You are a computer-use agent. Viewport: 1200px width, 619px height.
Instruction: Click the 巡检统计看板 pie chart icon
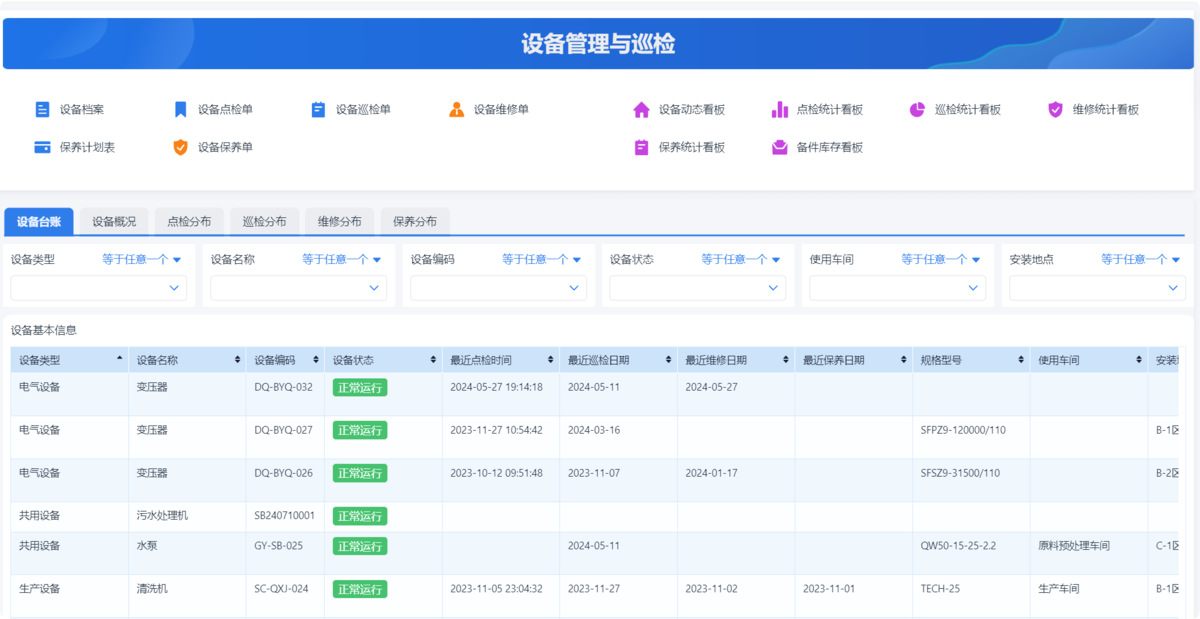[917, 110]
